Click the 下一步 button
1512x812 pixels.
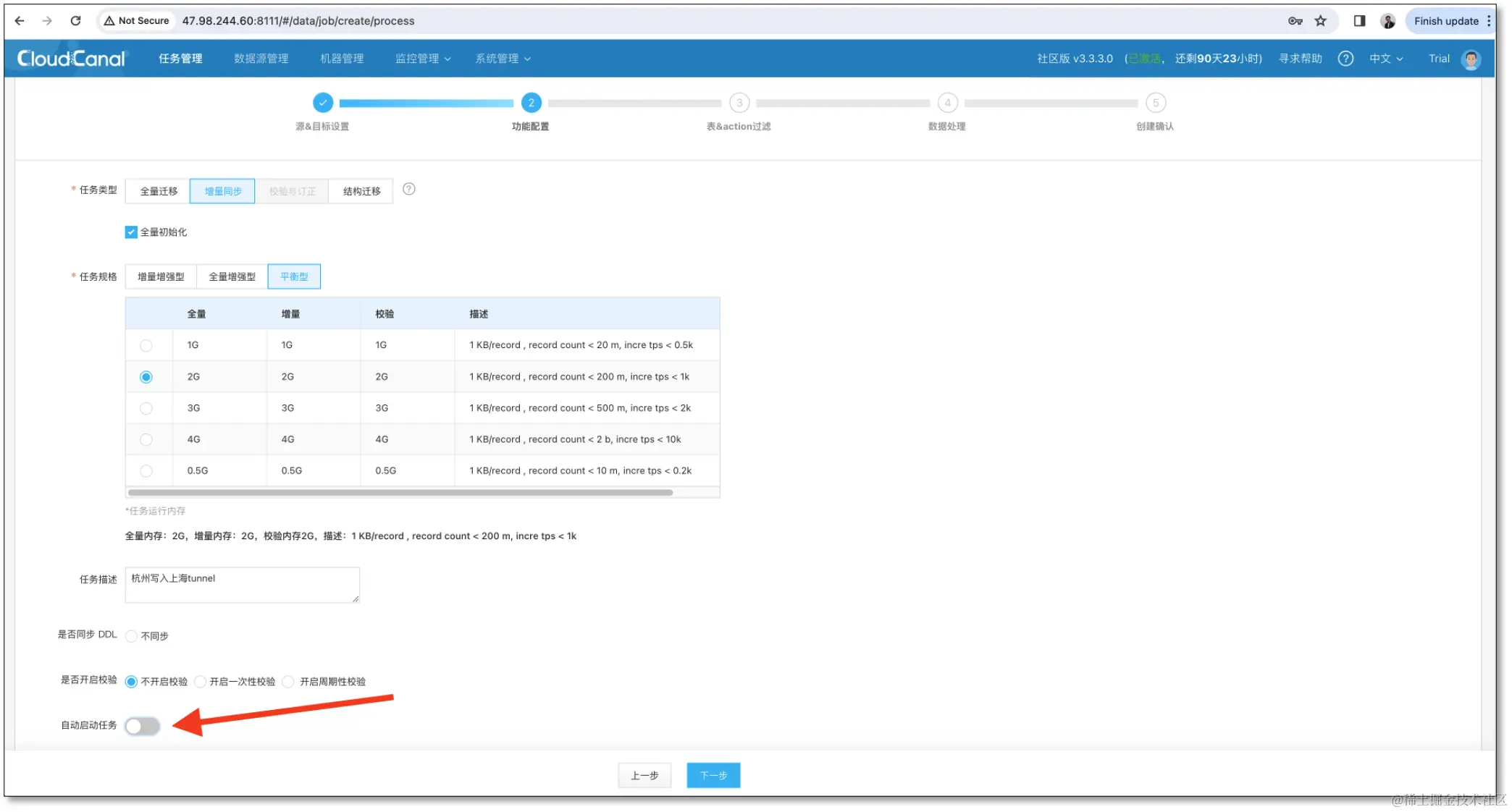(x=713, y=774)
